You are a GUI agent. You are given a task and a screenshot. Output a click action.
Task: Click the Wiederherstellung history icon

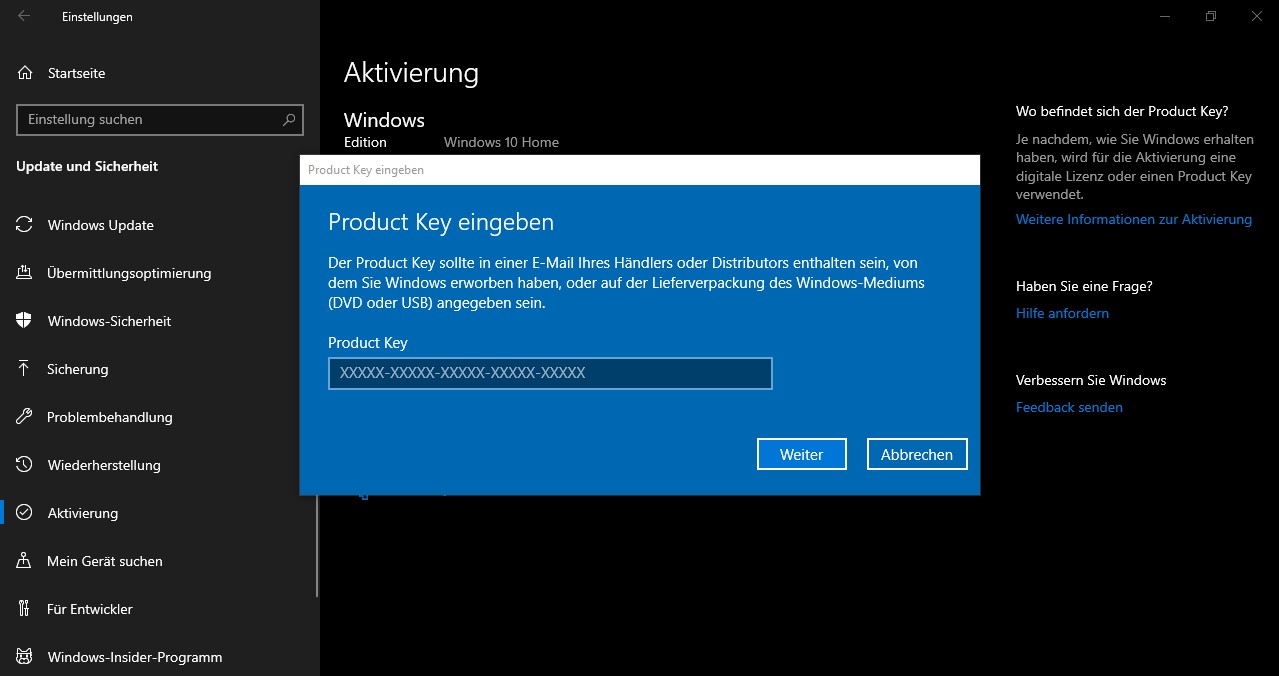(24, 465)
